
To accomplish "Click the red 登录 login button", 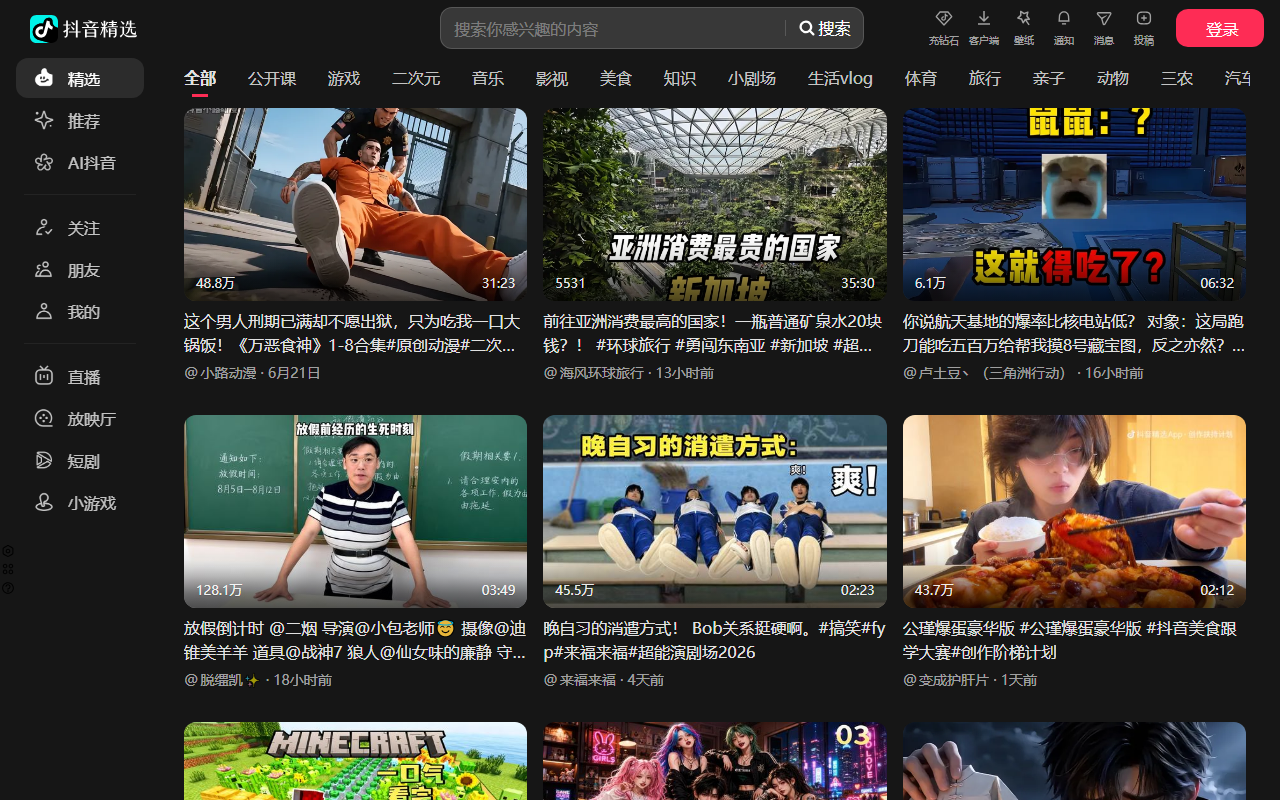I will click(1220, 28).
